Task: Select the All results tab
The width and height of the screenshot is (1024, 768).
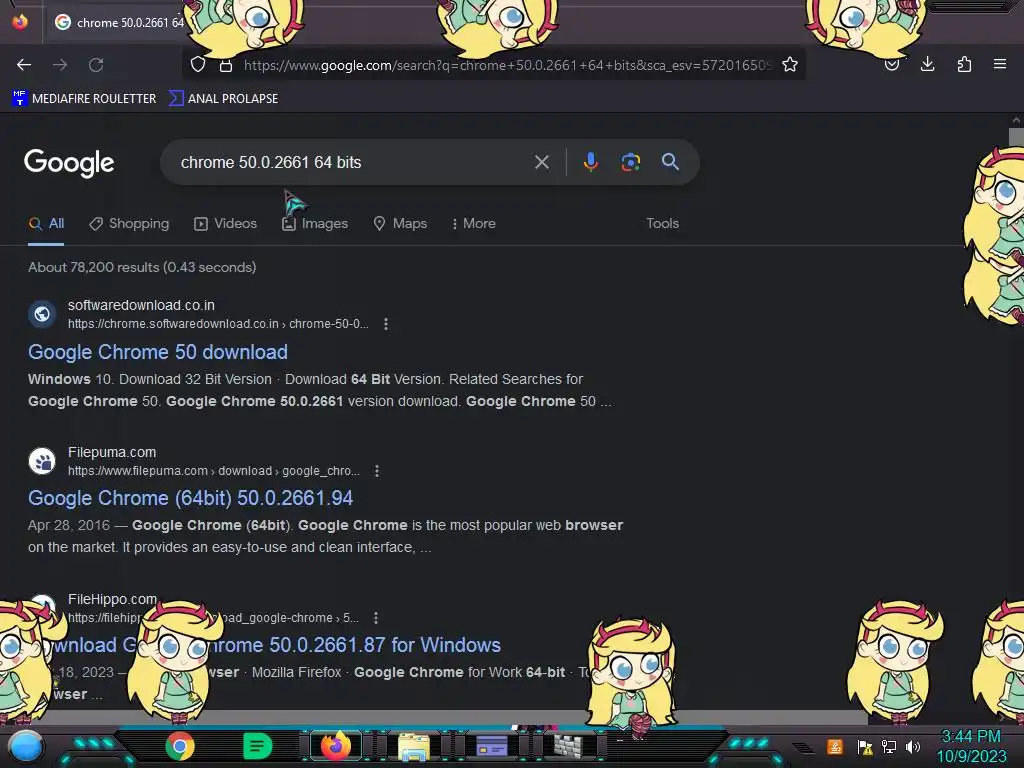Action: [x=46, y=223]
